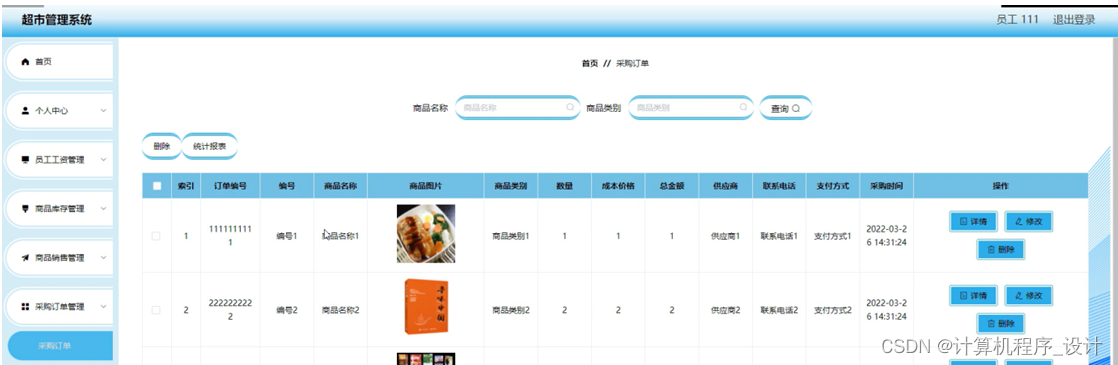Image resolution: width=1118 pixels, height=365 pixels.
Task: Click the 总金额 column header
Action: pos(672,186)
